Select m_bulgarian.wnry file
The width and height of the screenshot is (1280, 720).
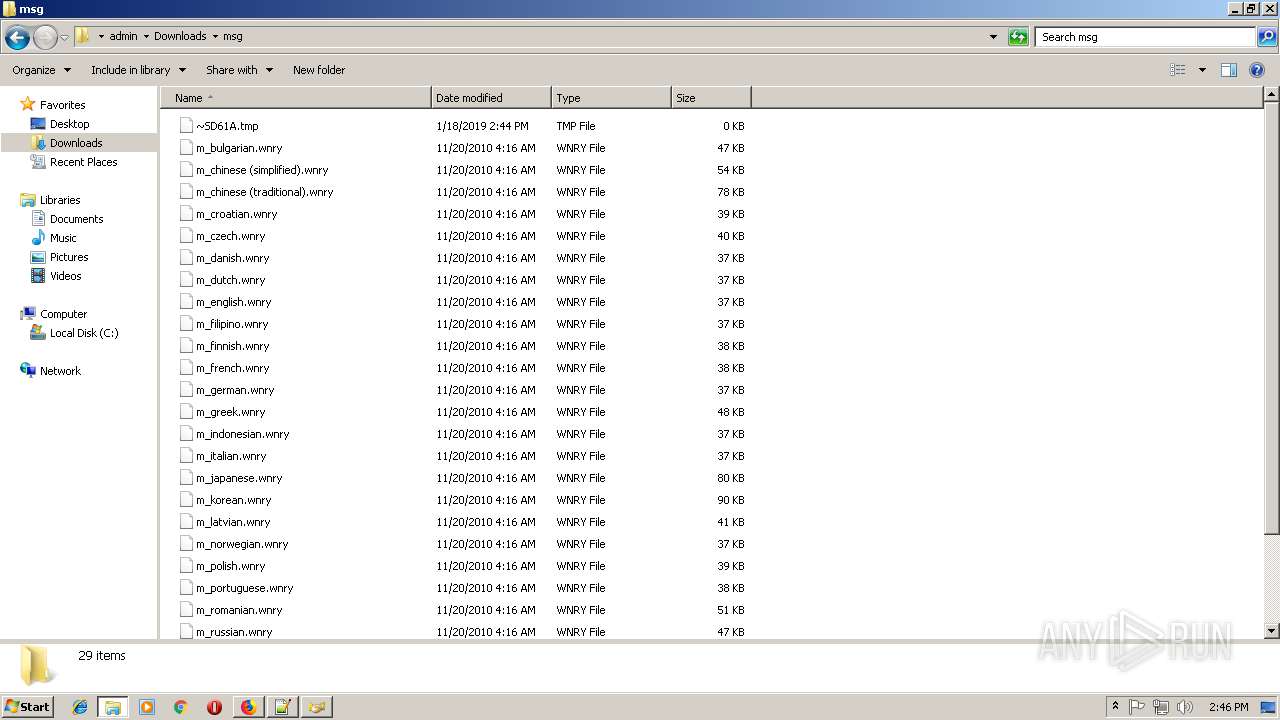click(x=239, y=148)
